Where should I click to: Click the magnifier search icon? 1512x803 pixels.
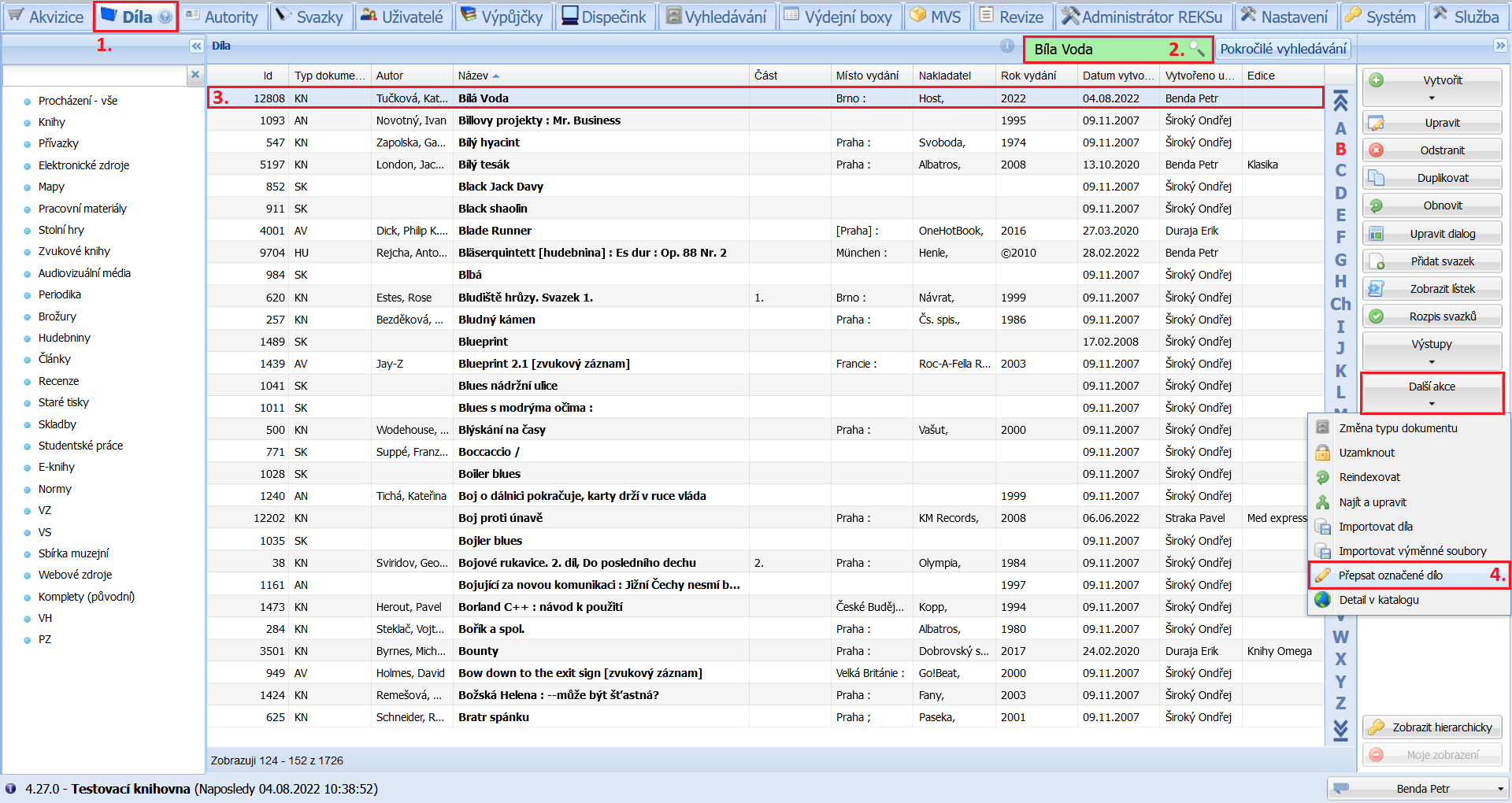tap(1197, 49)
